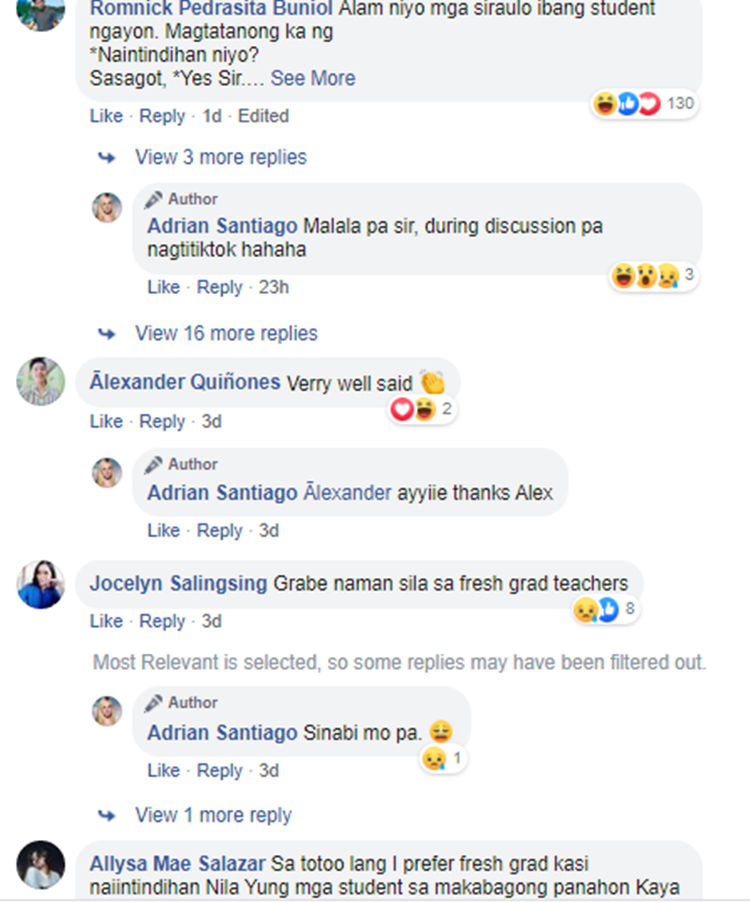Viewport: 750px width, 903px height.
Task: Expand "View 1 more reply"
Action: (213, 815)
